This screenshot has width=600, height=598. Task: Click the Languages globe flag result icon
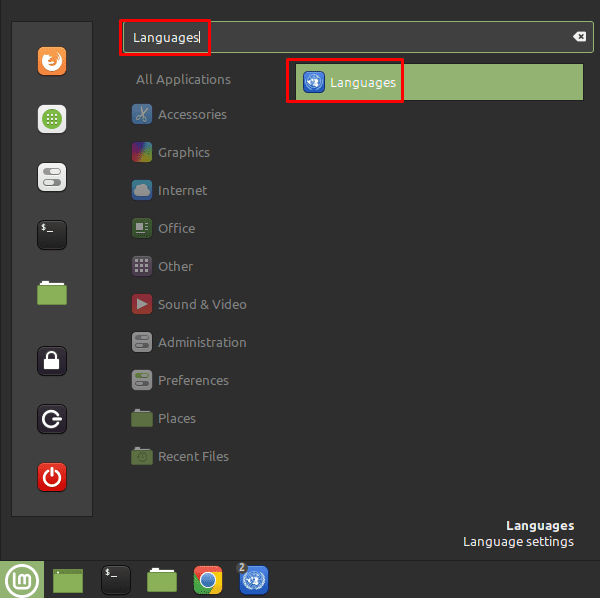(x=314, y=82)
